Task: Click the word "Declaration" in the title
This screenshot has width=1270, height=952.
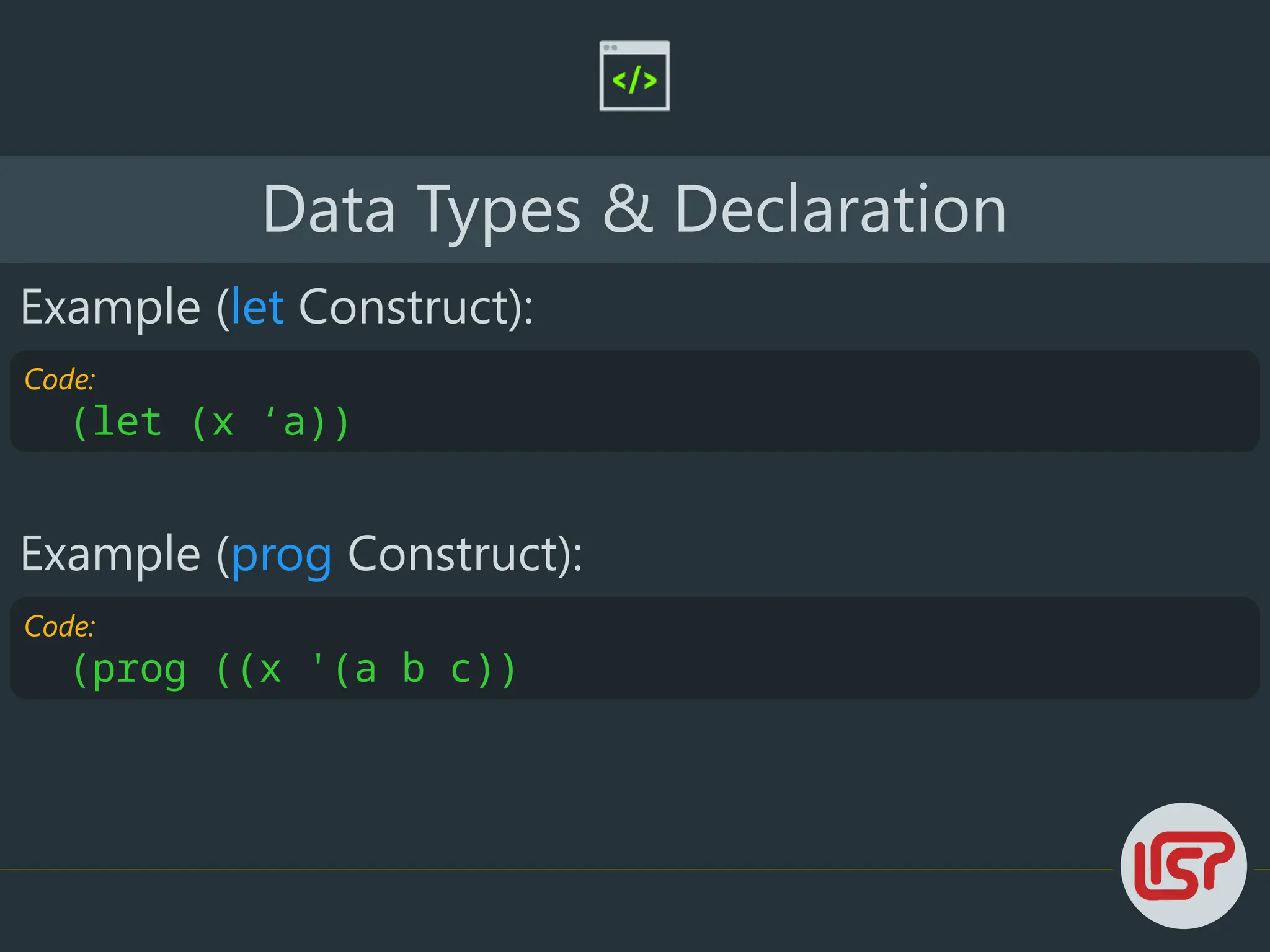Action: (x=840, y=209)
